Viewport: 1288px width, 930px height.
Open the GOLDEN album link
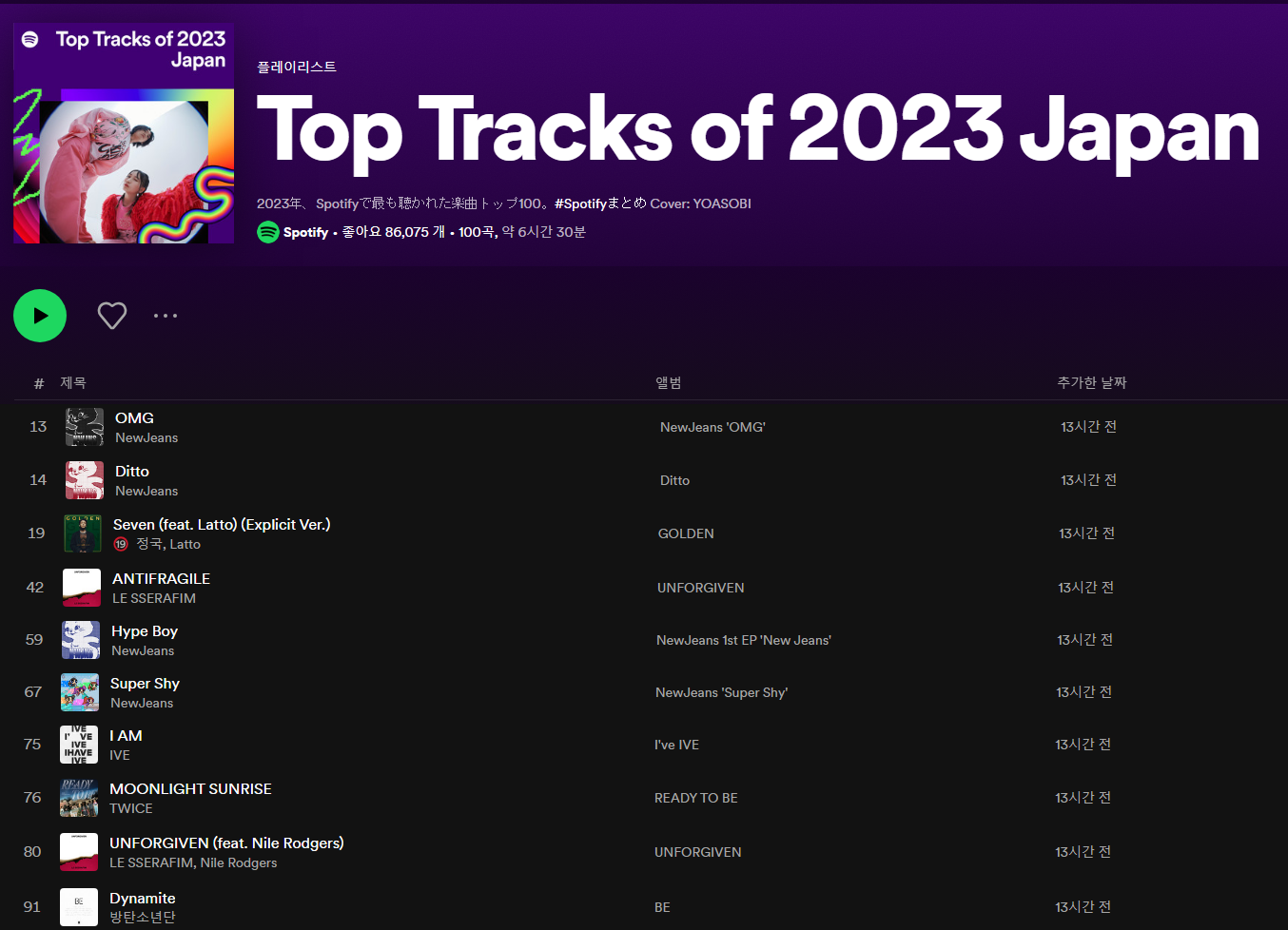point(686,533)
